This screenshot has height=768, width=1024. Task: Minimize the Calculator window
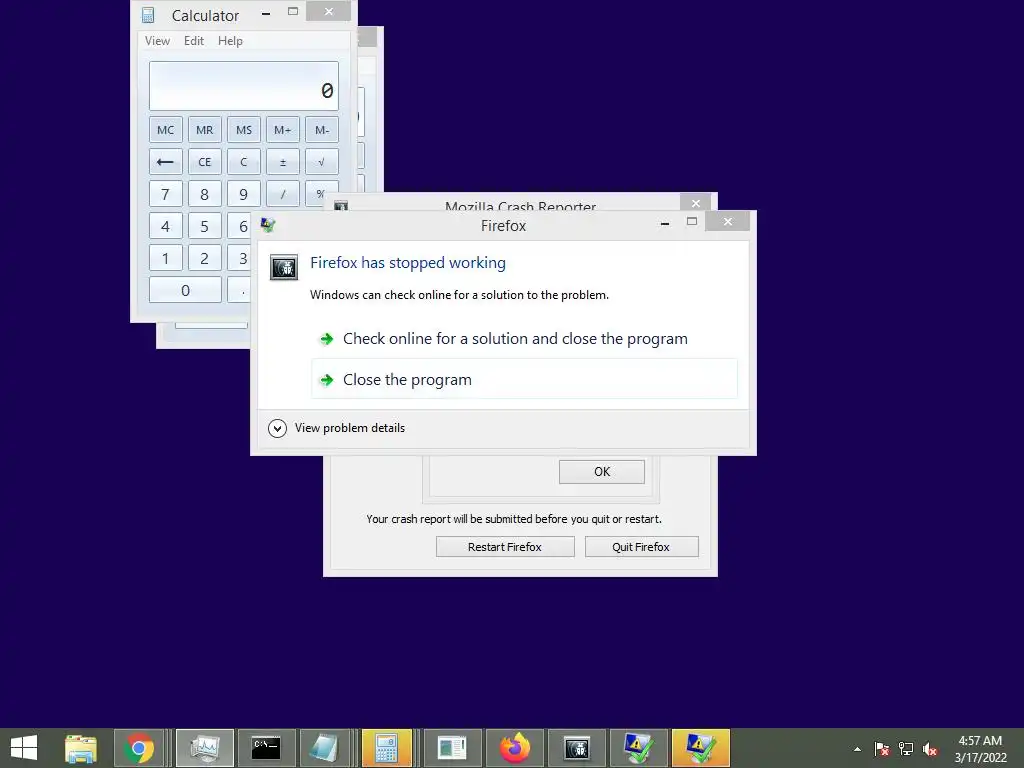click(266, 12)
